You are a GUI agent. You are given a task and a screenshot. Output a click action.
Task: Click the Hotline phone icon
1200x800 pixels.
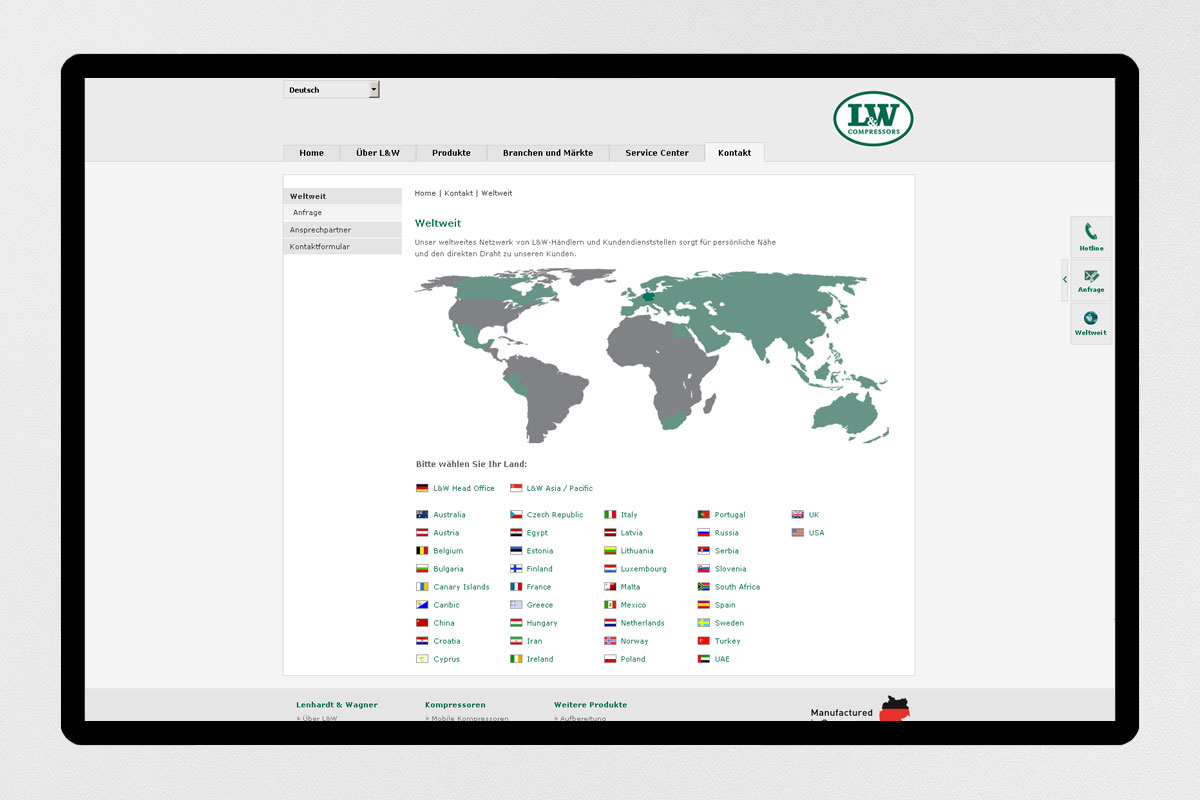[1091, 231]
